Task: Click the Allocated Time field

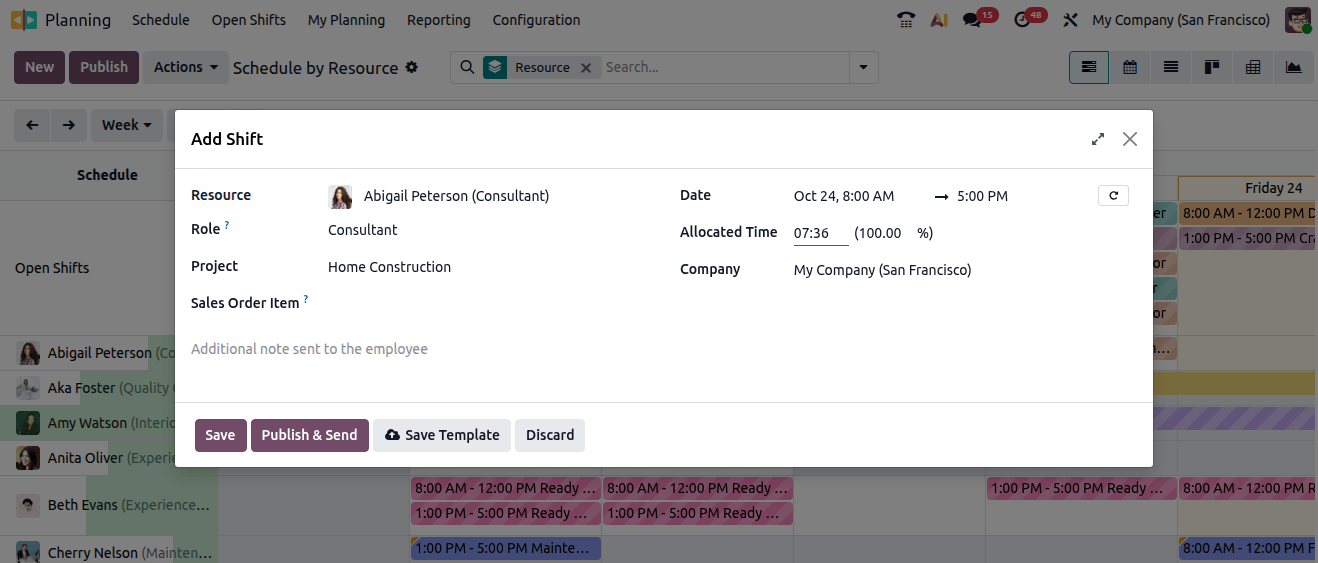Action: [x=820, y=233]
